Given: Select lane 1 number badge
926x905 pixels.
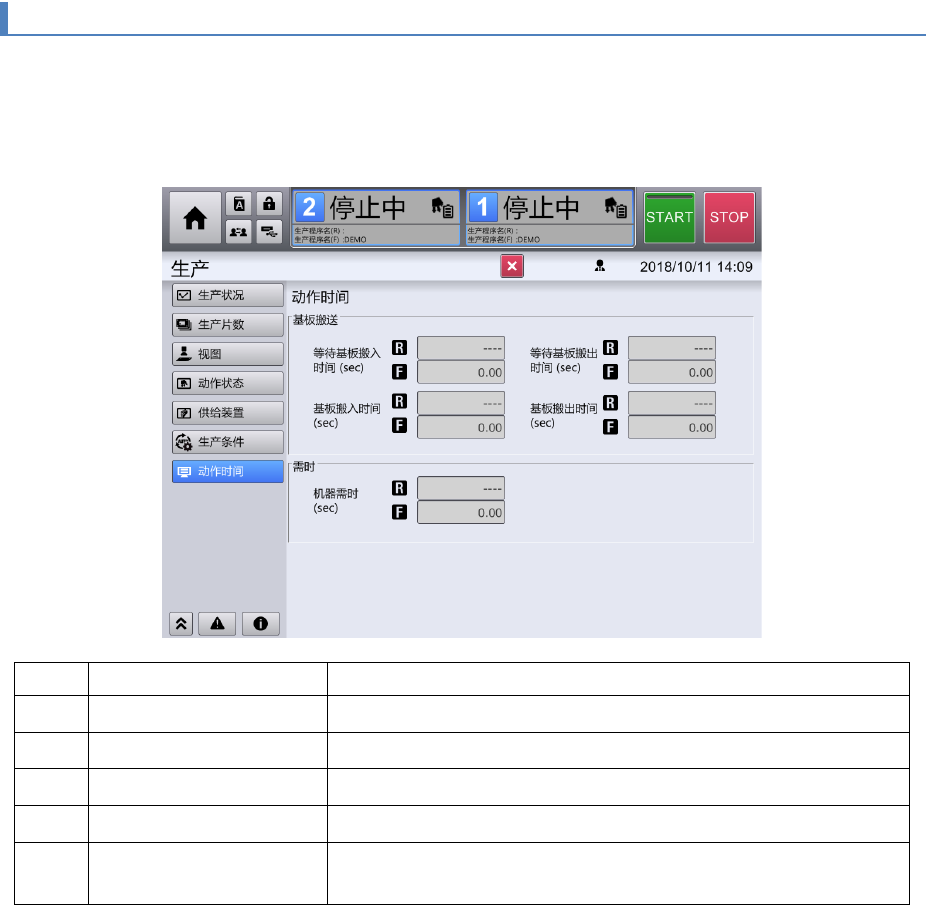Looking at the screenshot, I should [x=482, y=207].
